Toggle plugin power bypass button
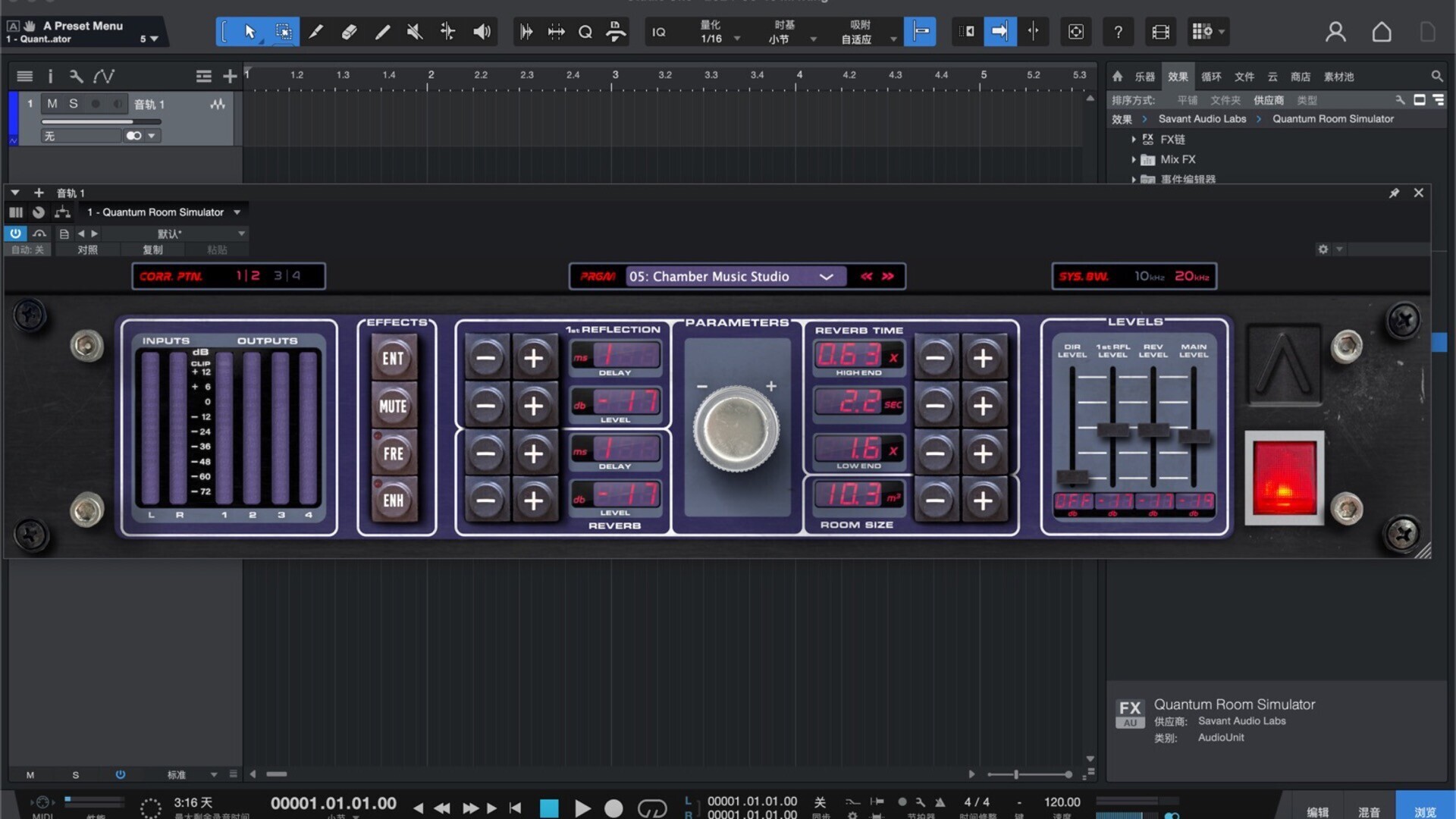The height and width of the screenshot is (819, 1456). click(x=15, y=234)
